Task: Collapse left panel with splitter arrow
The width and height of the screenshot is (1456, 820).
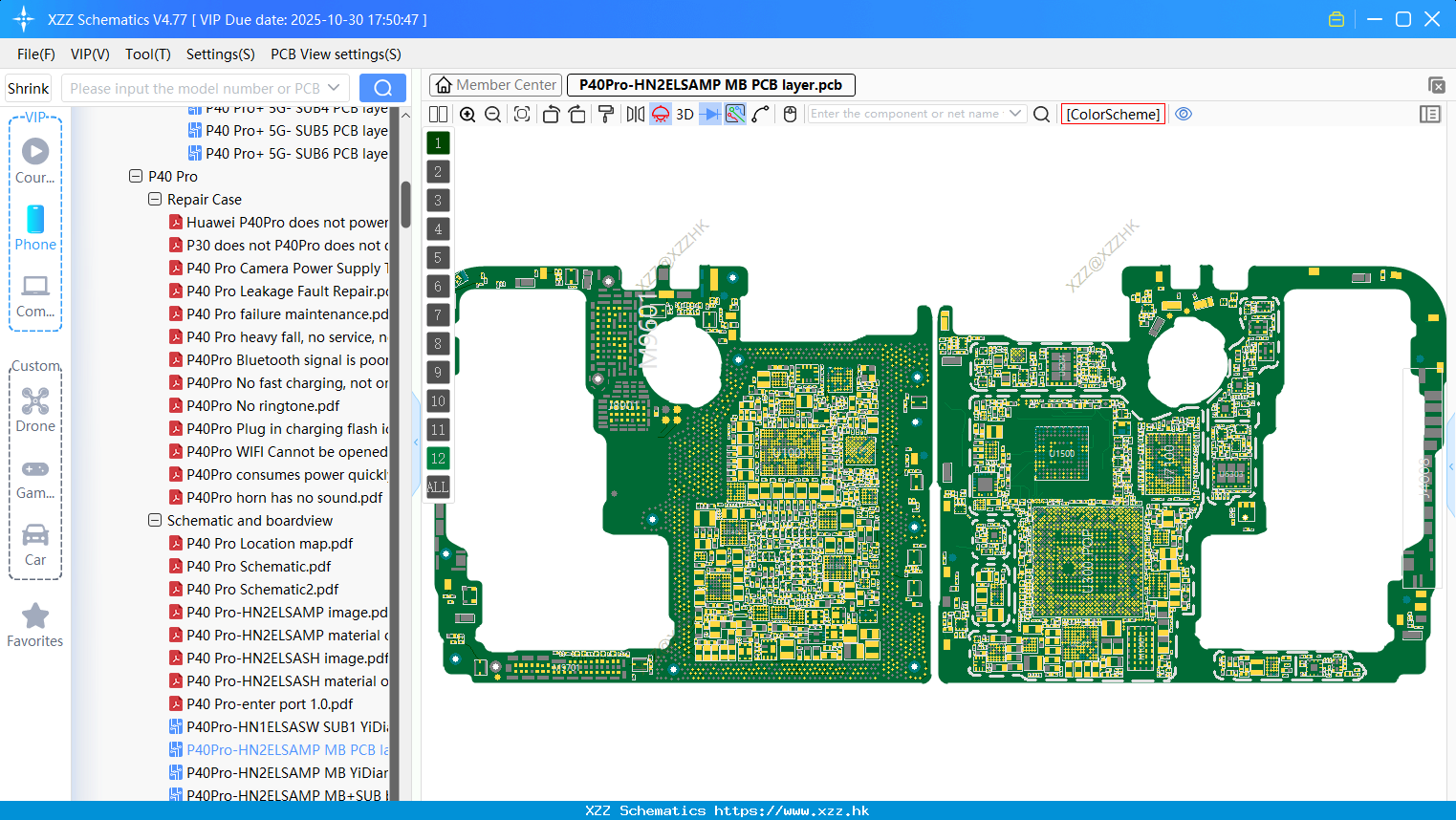Action: (x=416, y=442)
